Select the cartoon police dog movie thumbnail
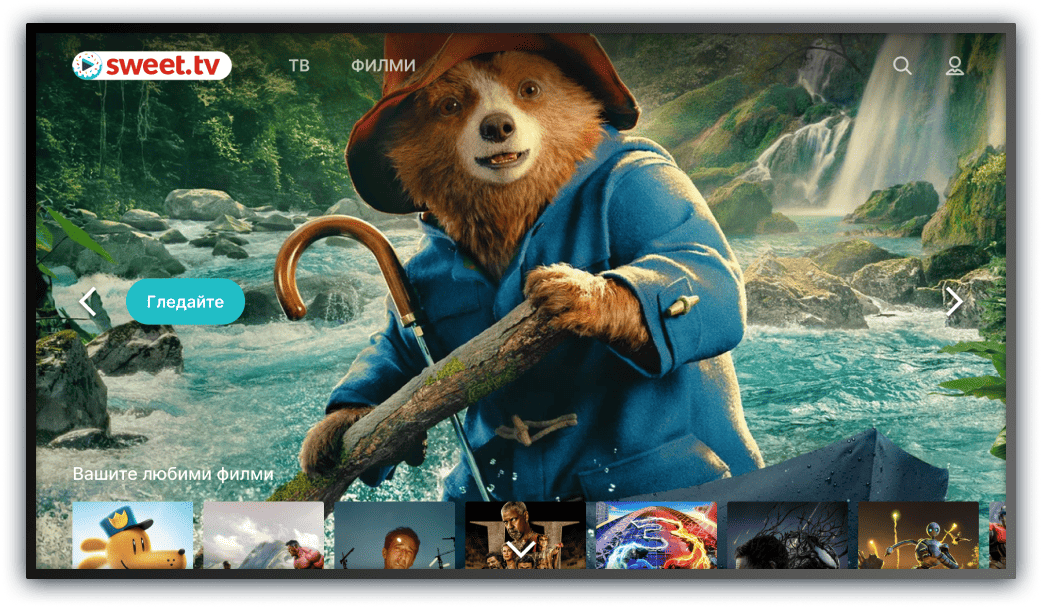 pyautogui.click(x=133, y=535)
